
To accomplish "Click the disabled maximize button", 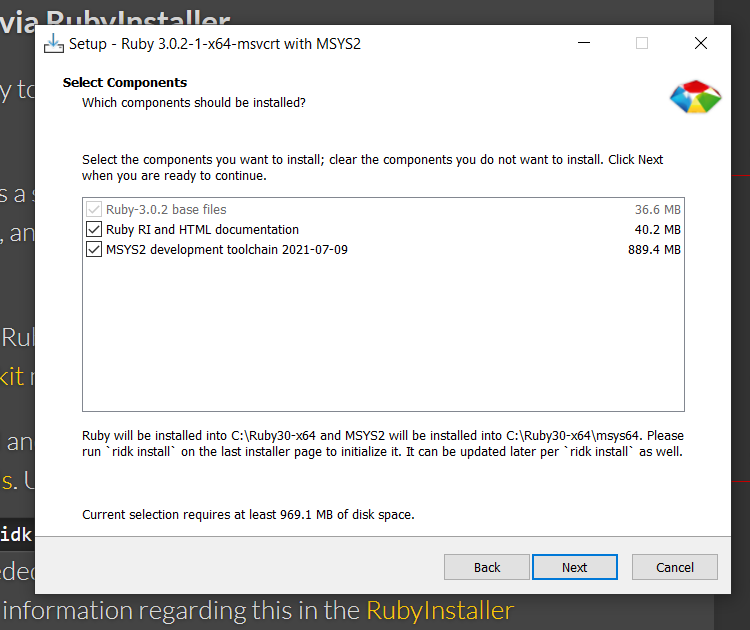I will (x=642, y=43).
